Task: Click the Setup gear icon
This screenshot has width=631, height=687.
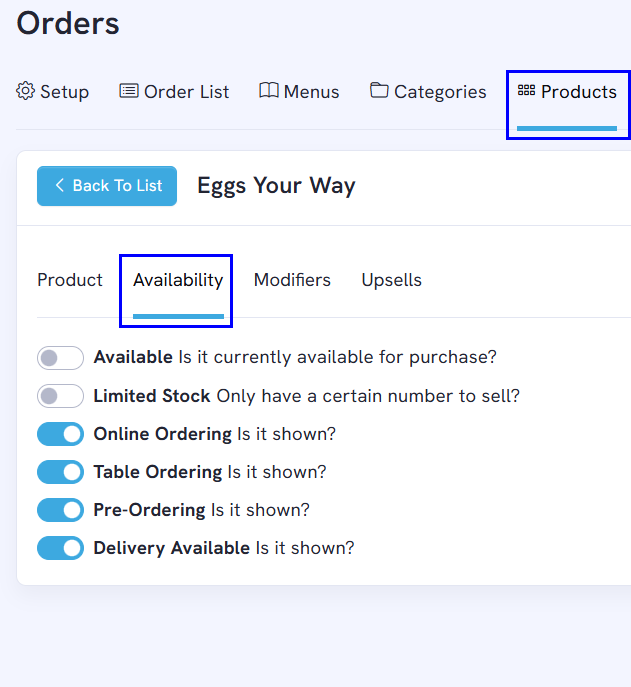Action: [x=25, y=91]
